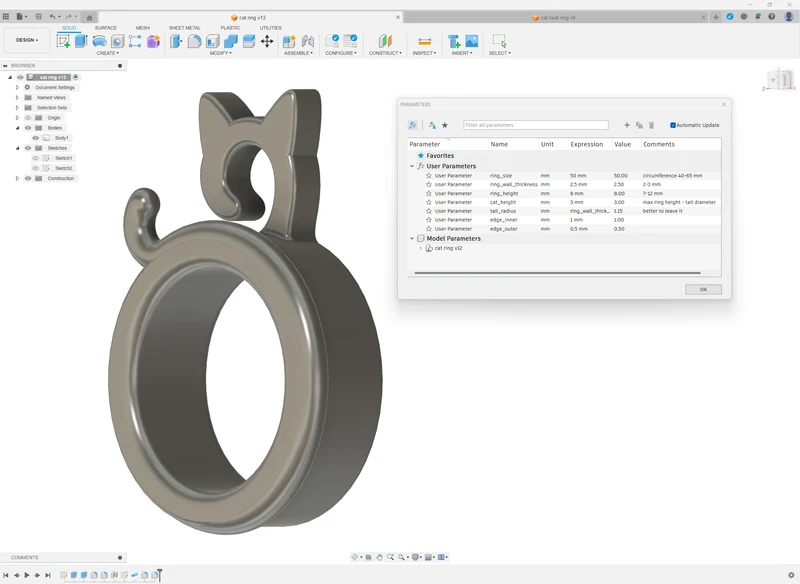
Task: Click the fx user parameters filter icon
Action: point(413,125)
